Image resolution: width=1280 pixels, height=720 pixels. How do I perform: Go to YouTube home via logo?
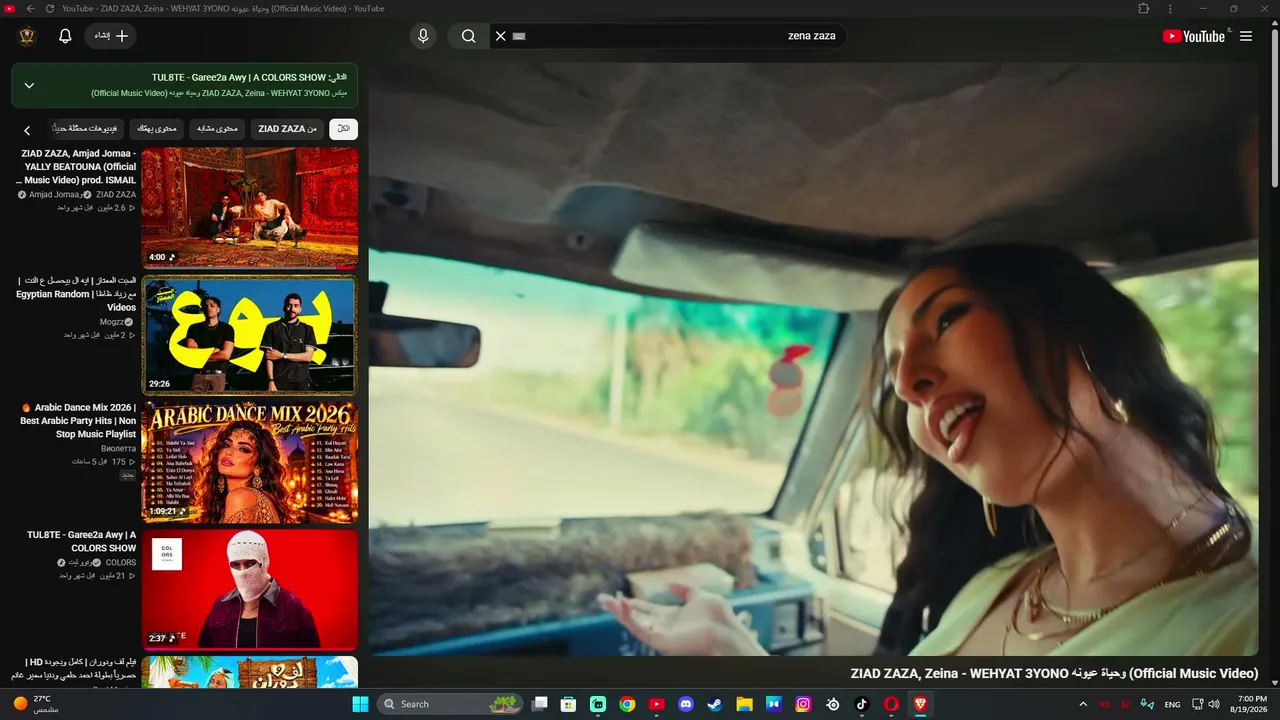click(1194, 36)
